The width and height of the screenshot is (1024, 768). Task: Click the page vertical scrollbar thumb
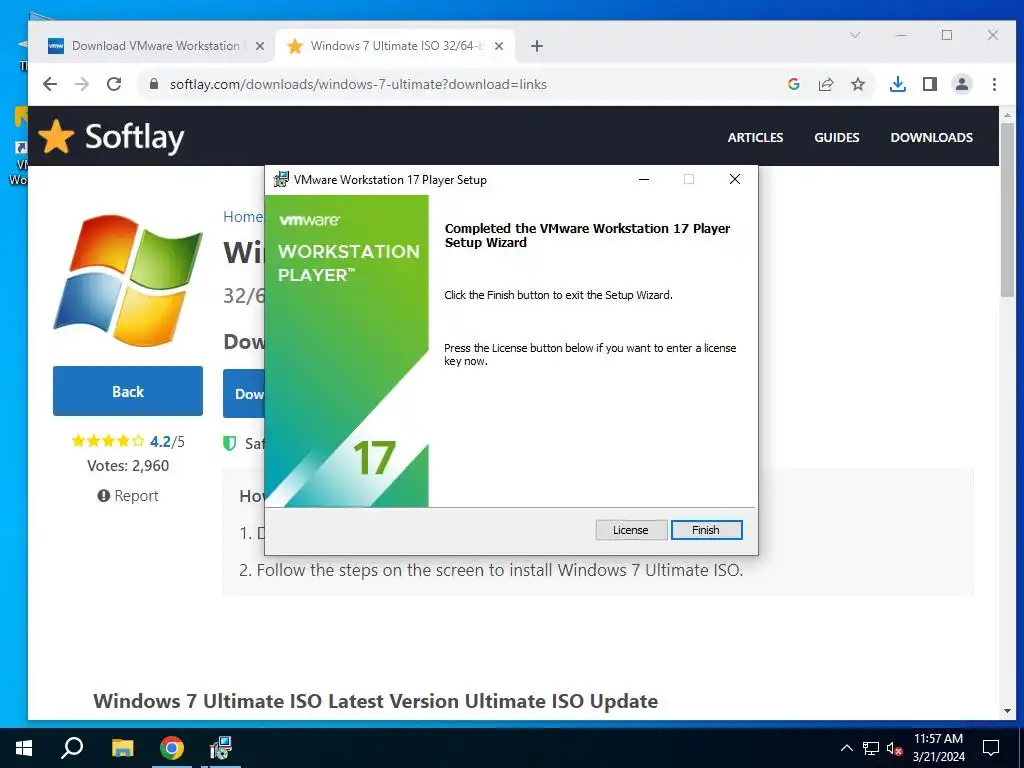click(1007, 209)
